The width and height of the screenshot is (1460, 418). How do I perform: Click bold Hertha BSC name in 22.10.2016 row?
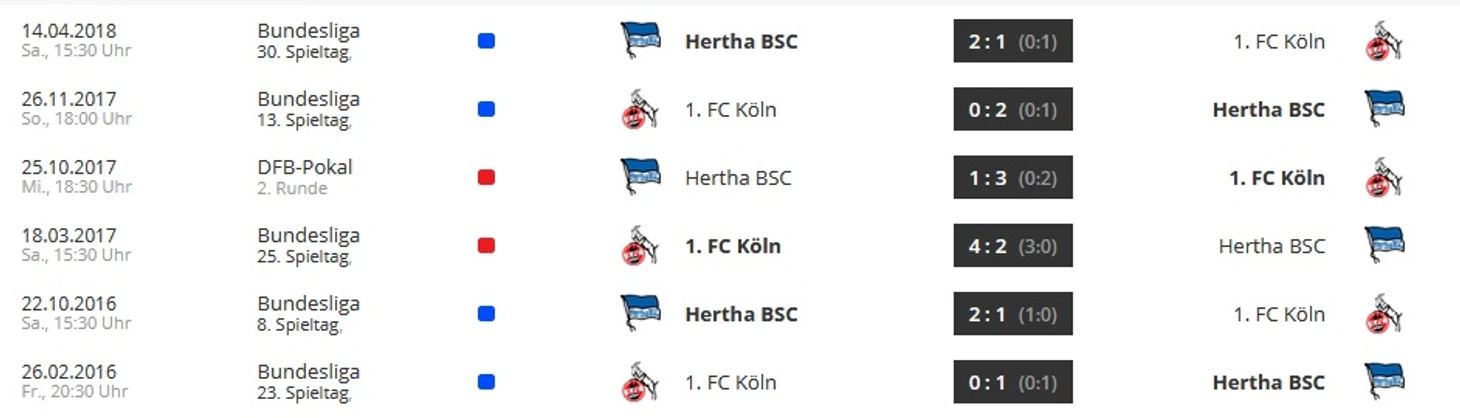pos(741,314)
